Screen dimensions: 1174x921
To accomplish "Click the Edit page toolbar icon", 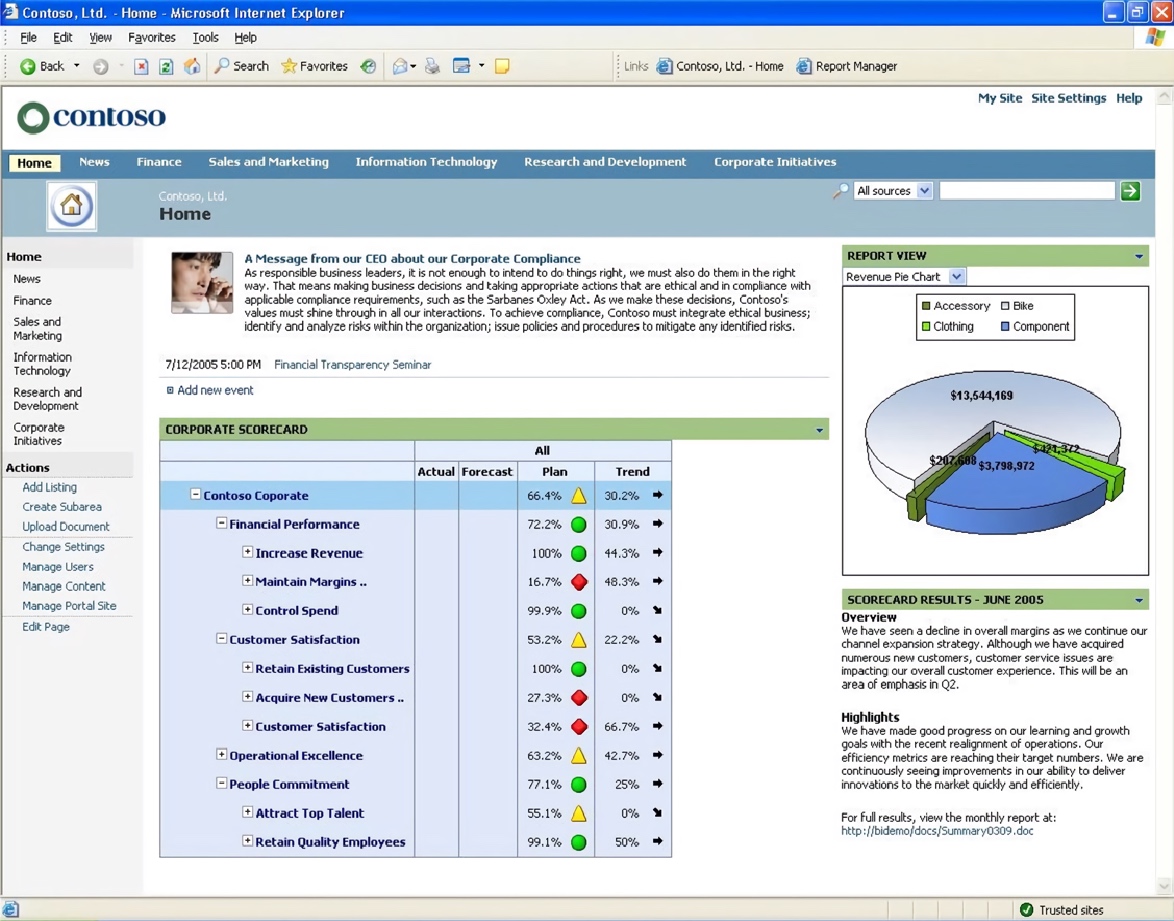I will coord(461,67).
